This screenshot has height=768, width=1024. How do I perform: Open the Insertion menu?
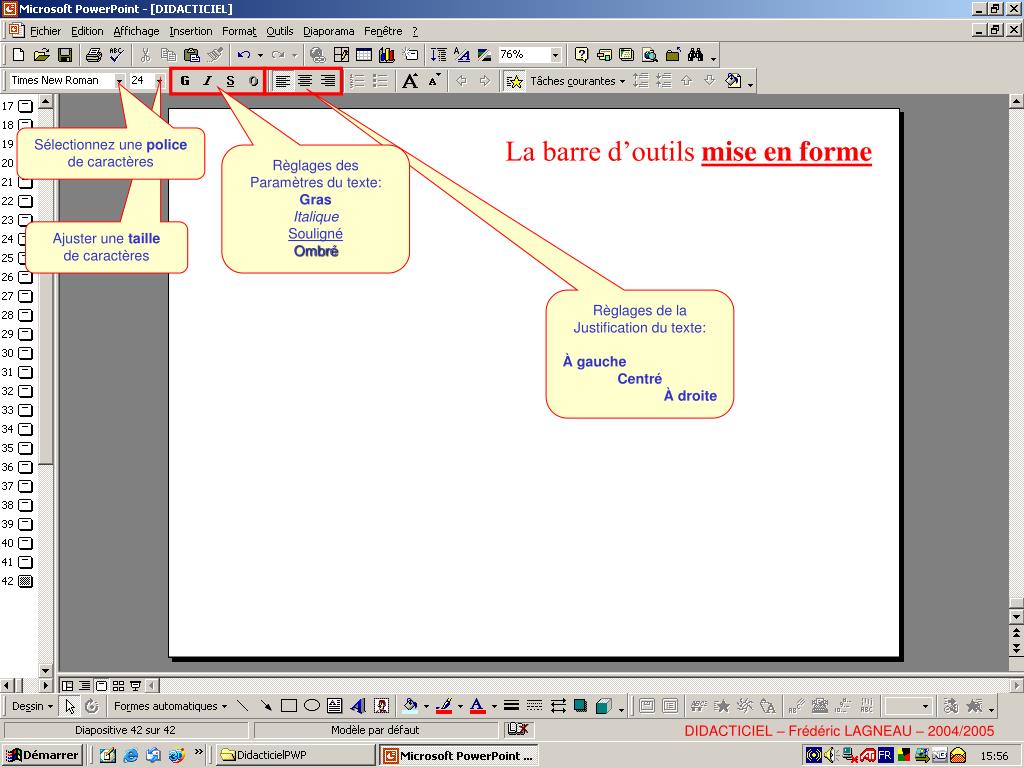191,31
